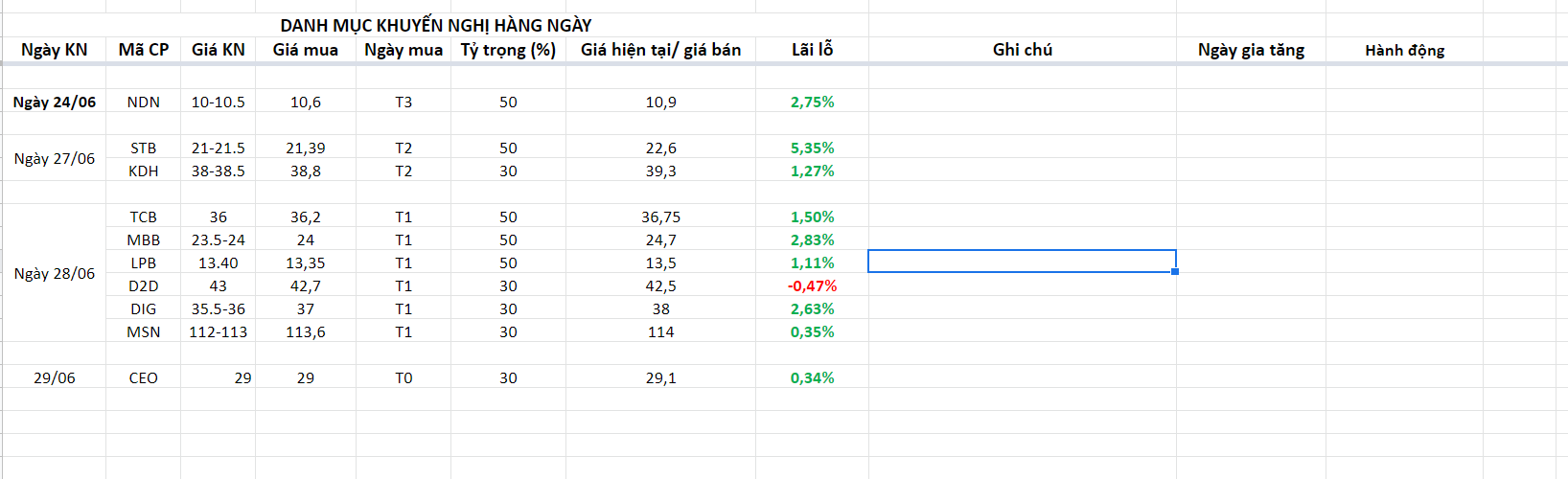
Task: Click the 29,1 current price cell
Action: pos(661,377)
